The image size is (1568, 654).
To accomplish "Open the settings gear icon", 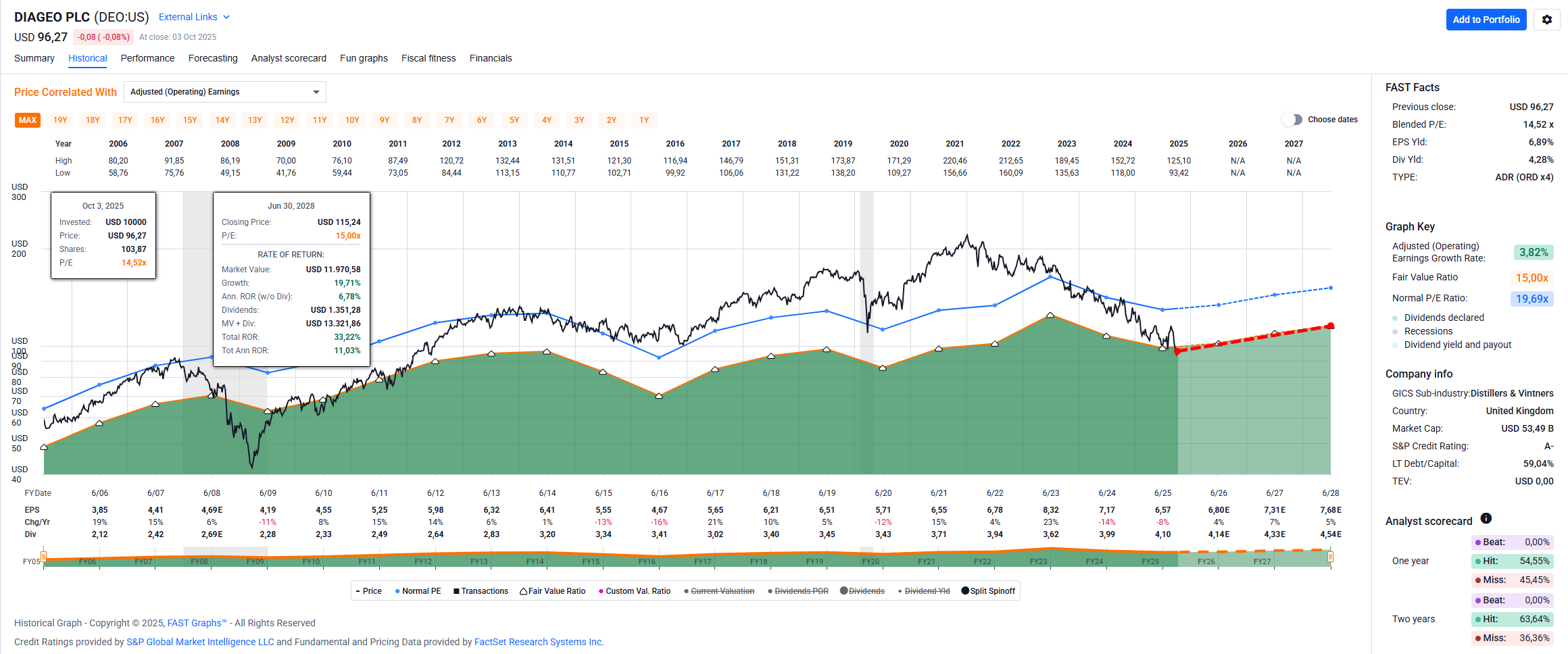I will click(1546, 20).
